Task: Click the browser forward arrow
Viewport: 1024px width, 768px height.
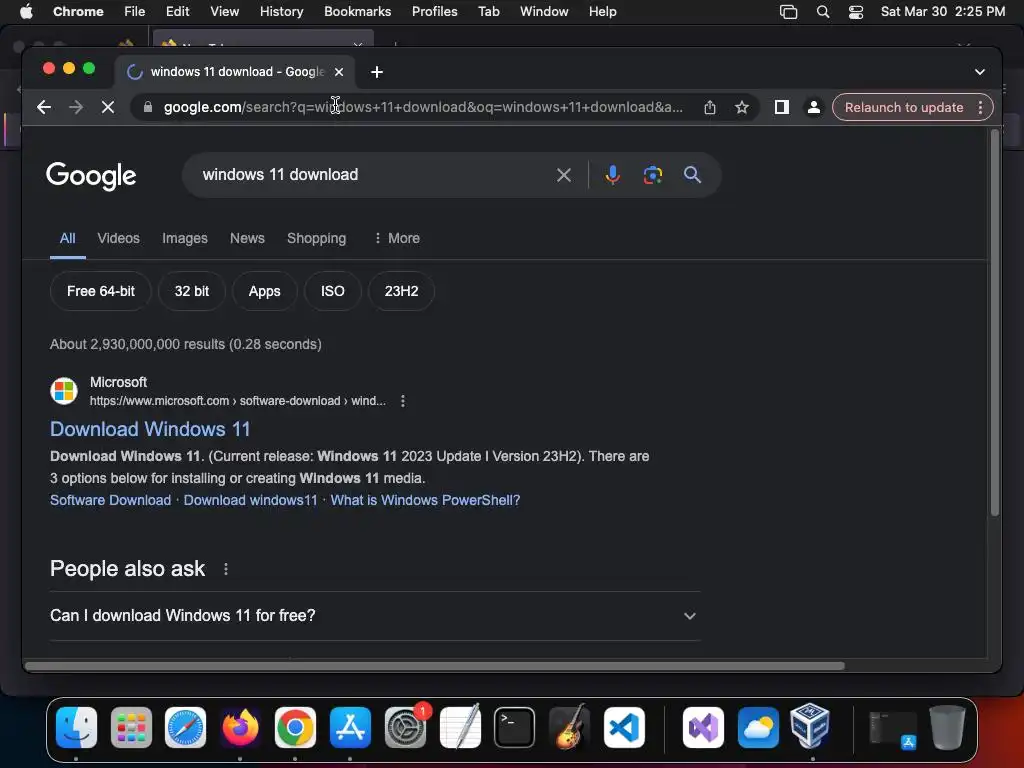Action: click(76, 107)
